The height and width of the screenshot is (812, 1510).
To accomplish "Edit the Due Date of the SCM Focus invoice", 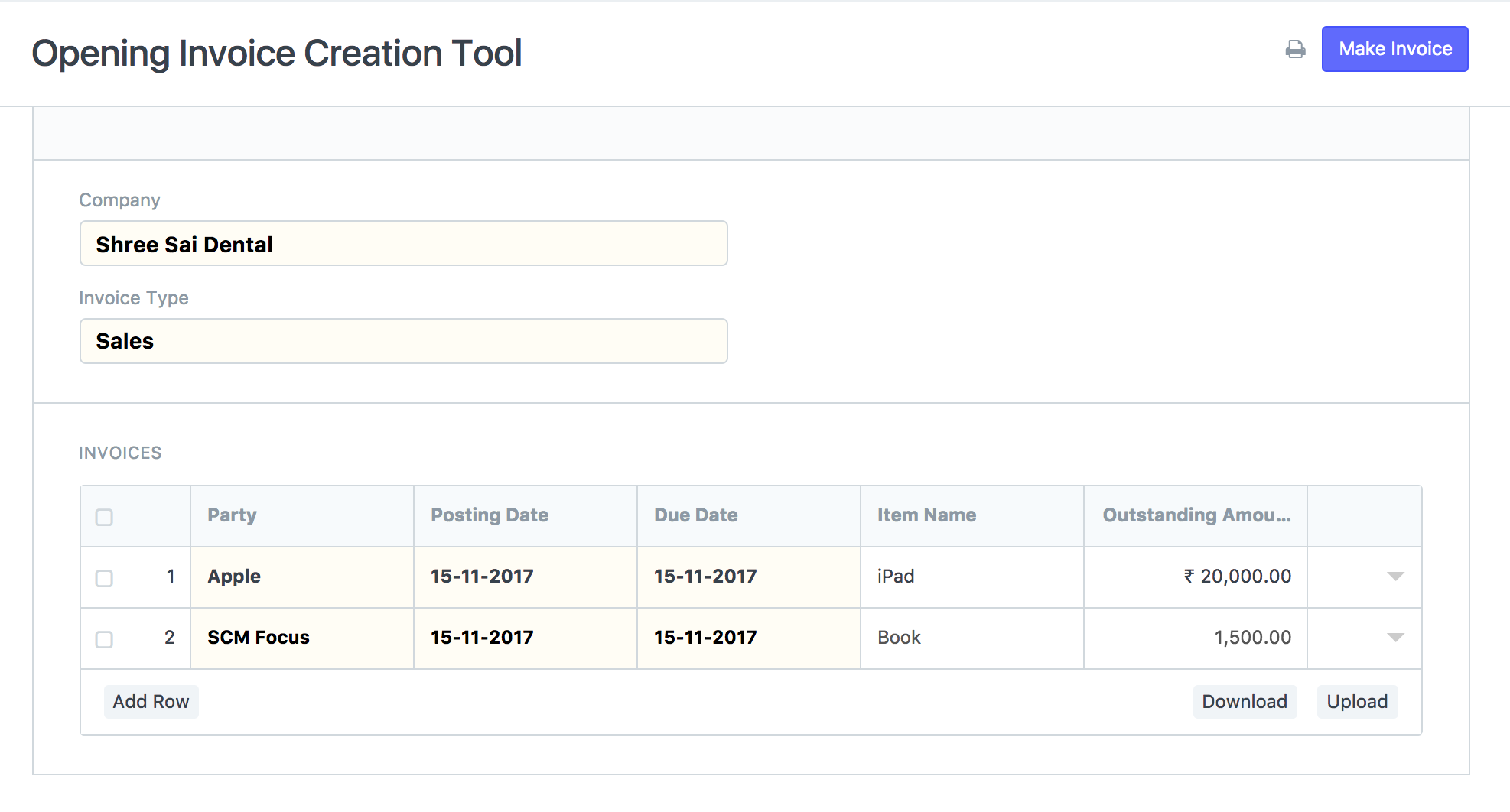I will point(748,638).
